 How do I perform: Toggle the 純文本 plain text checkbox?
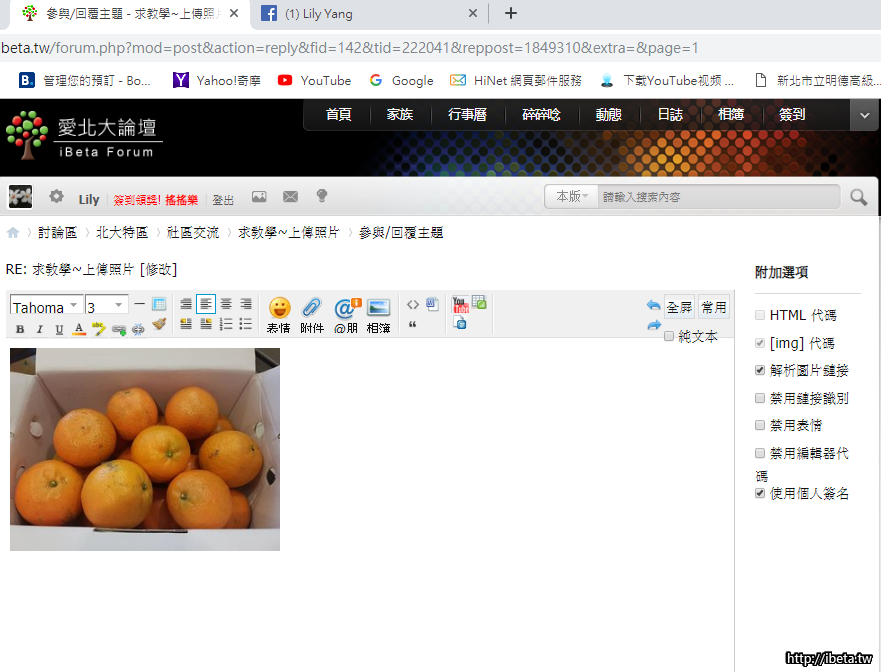(669, 337)
